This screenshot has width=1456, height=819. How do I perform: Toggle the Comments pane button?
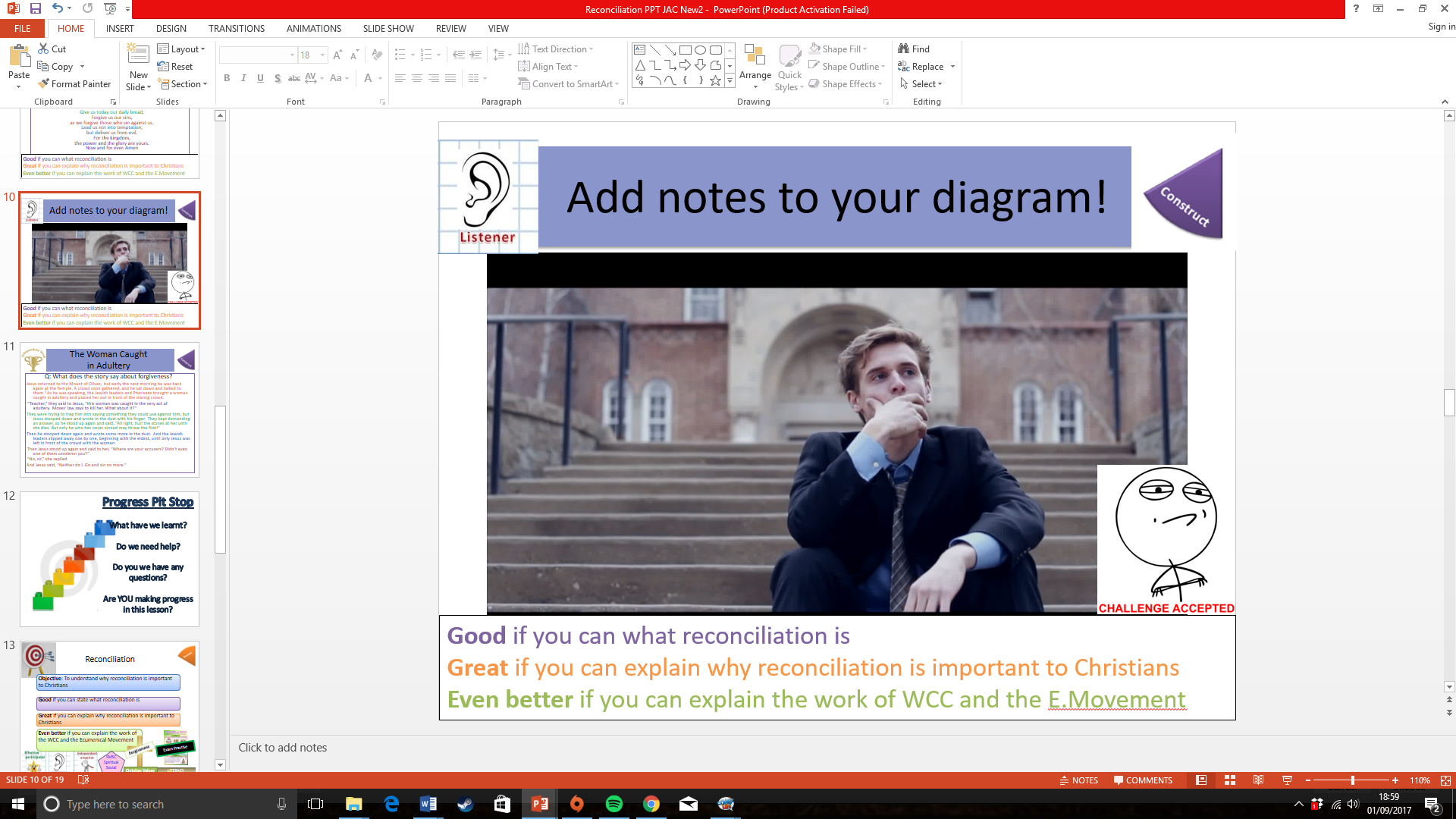1143,780
